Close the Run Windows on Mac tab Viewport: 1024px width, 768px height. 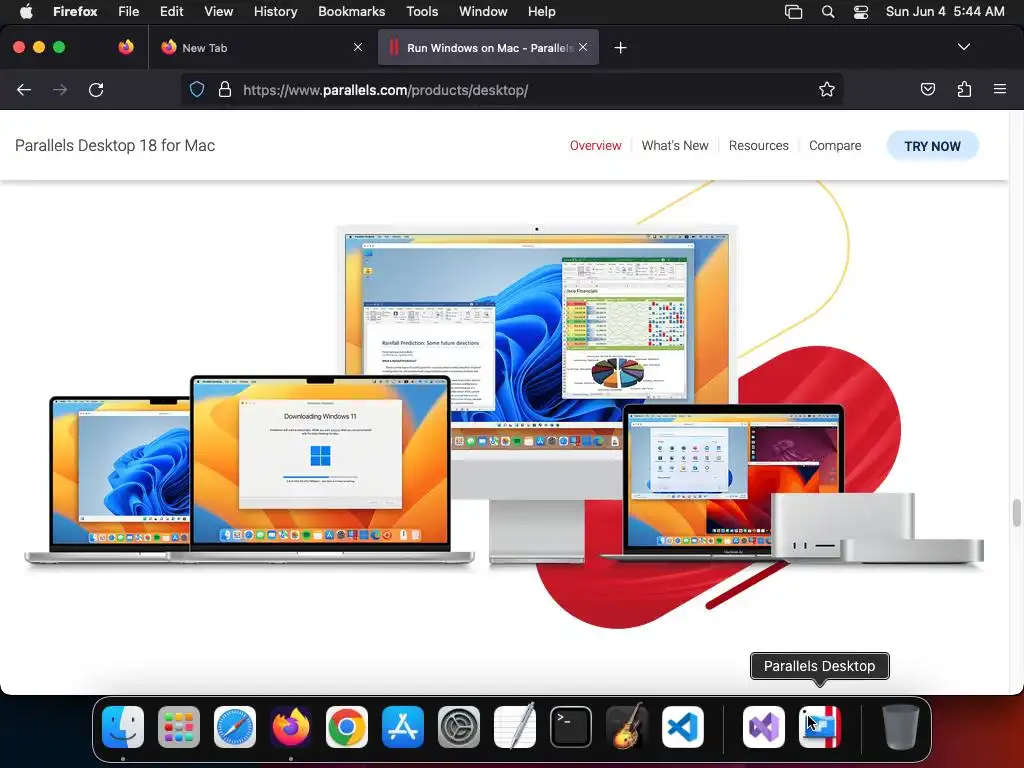click(x=583, y=47)
